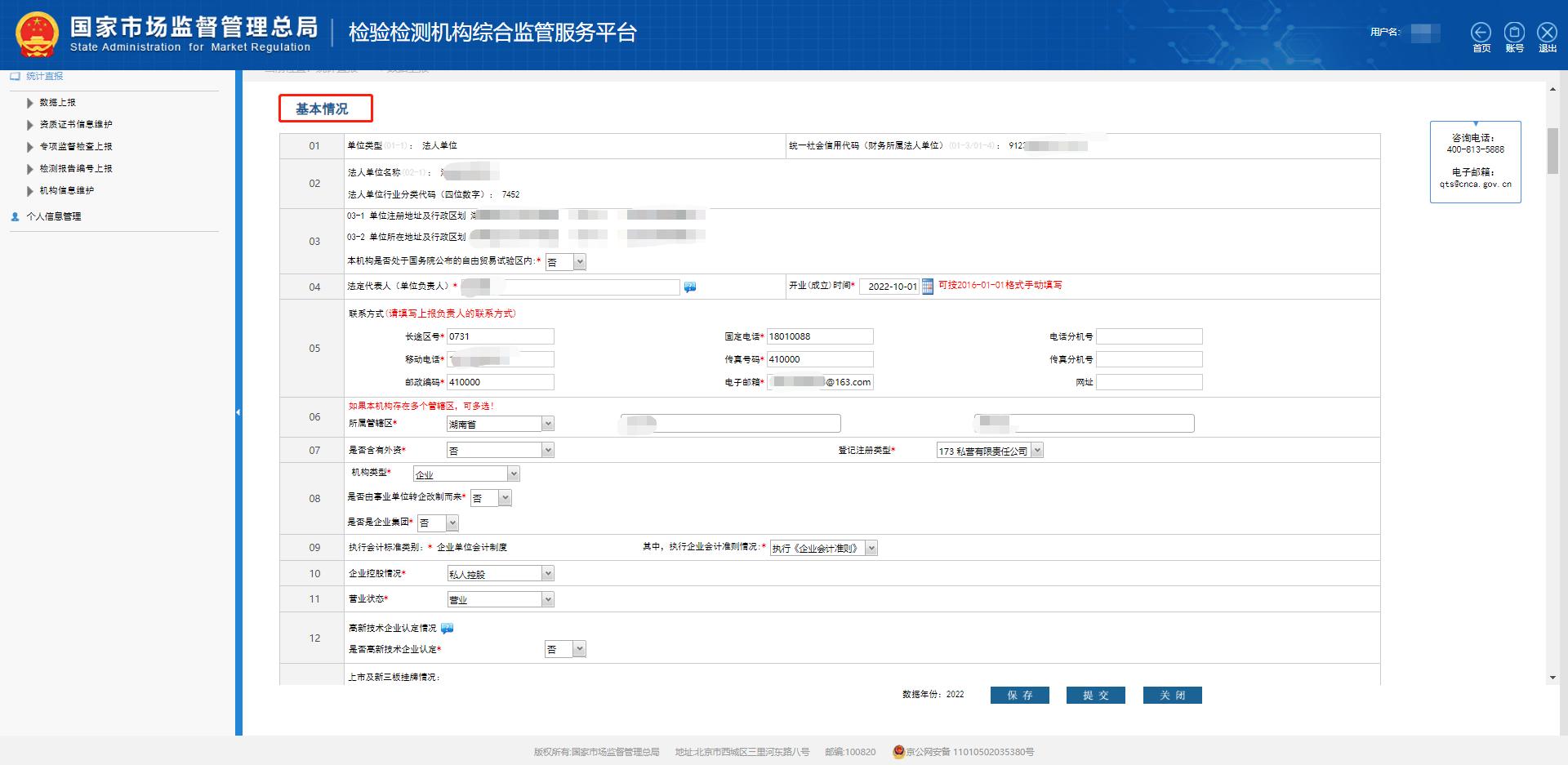
Task: Click the 统计直报 monitor icon in sidebar
Action: point(14,76)
